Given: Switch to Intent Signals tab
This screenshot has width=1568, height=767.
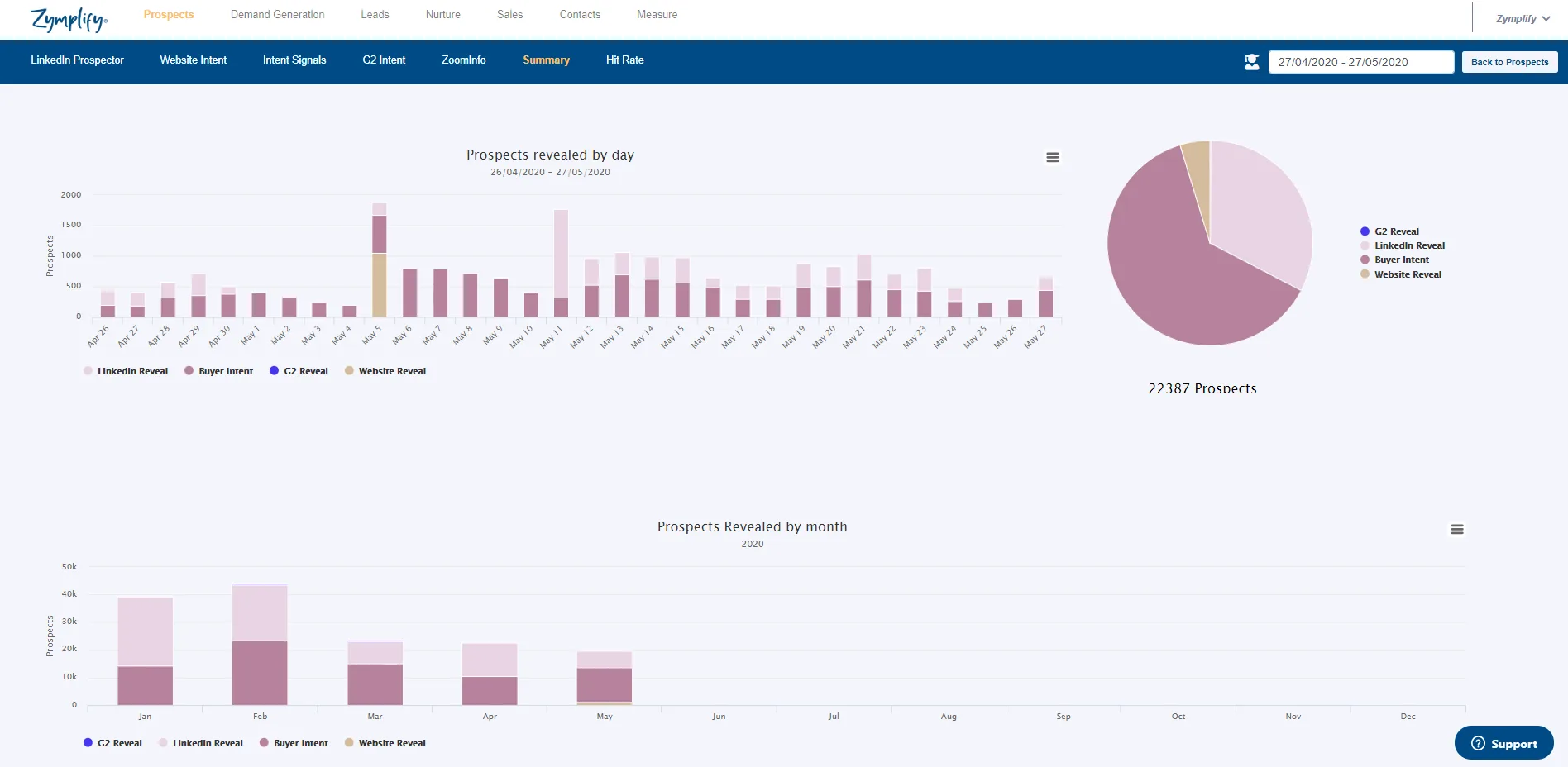Looking at the screenshot, I should 294,60.
